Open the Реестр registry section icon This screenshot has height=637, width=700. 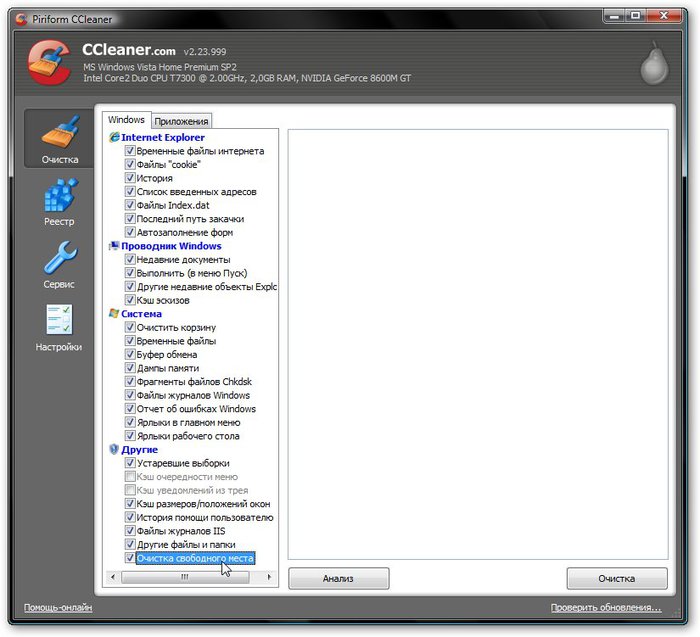(61, 195)
